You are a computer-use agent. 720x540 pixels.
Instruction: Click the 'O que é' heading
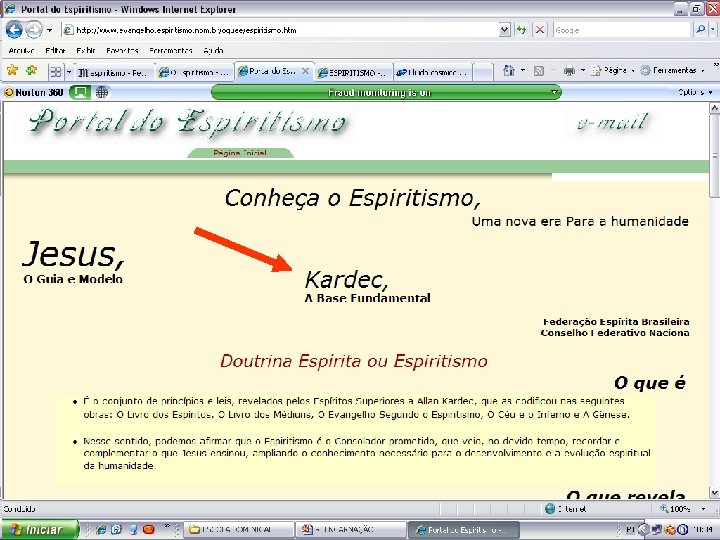pos(650,382)
